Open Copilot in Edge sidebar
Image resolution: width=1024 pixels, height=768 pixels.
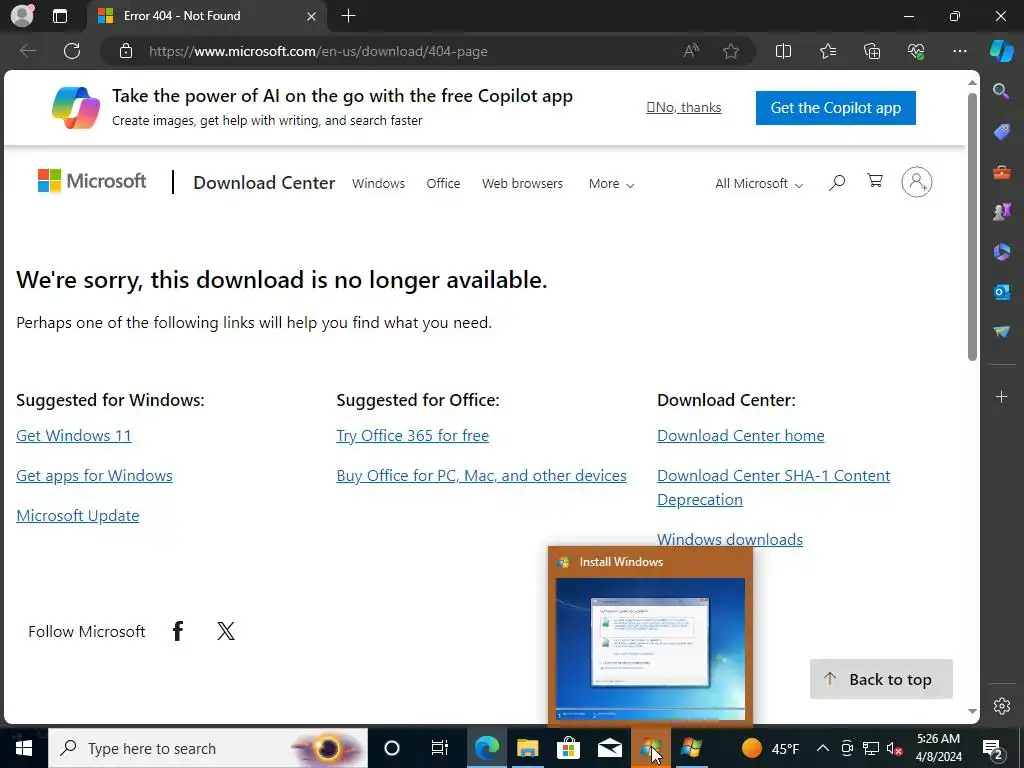coord(1002,51)
